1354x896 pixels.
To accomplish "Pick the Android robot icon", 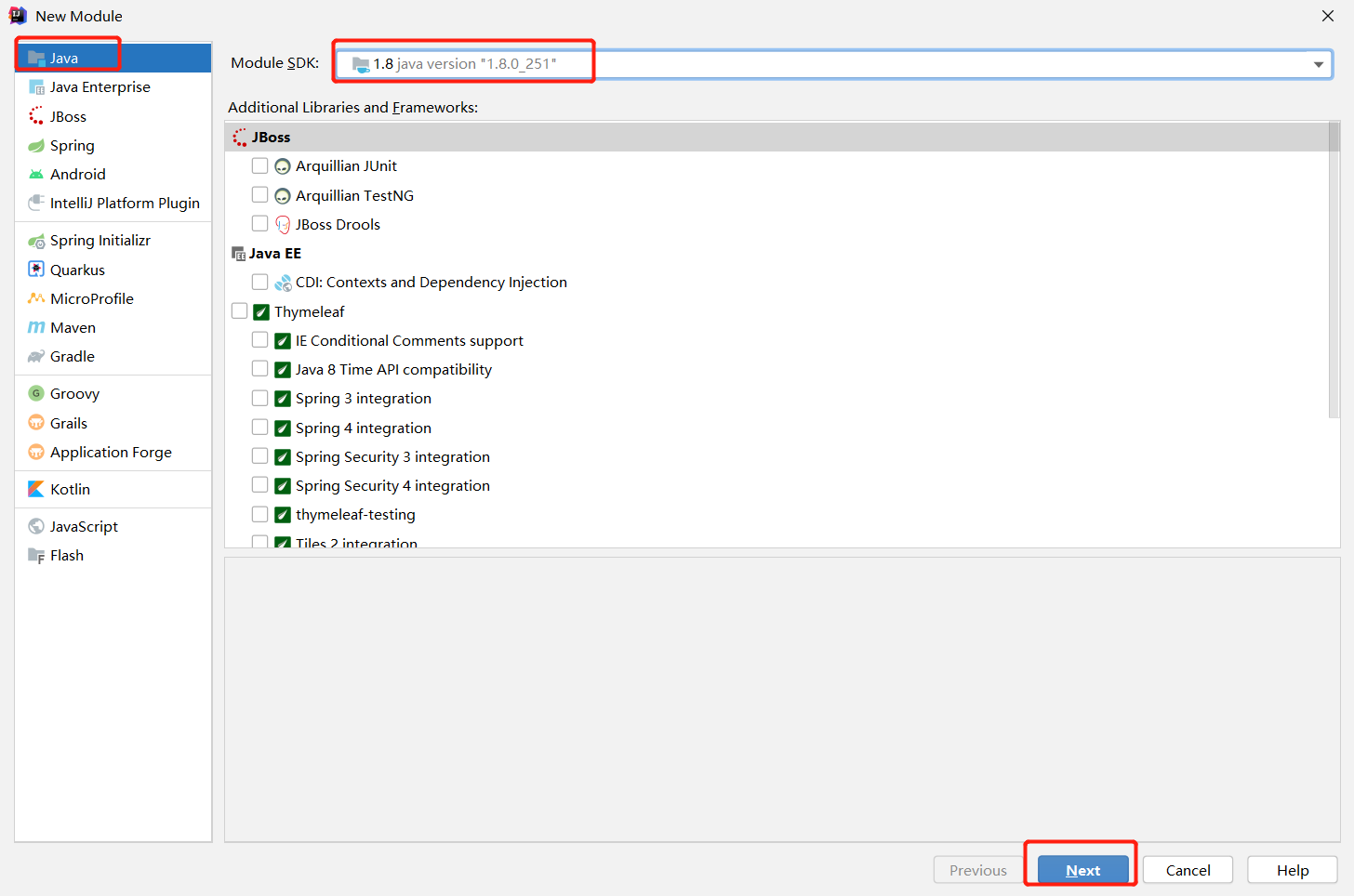I will (x=36, y=175).
